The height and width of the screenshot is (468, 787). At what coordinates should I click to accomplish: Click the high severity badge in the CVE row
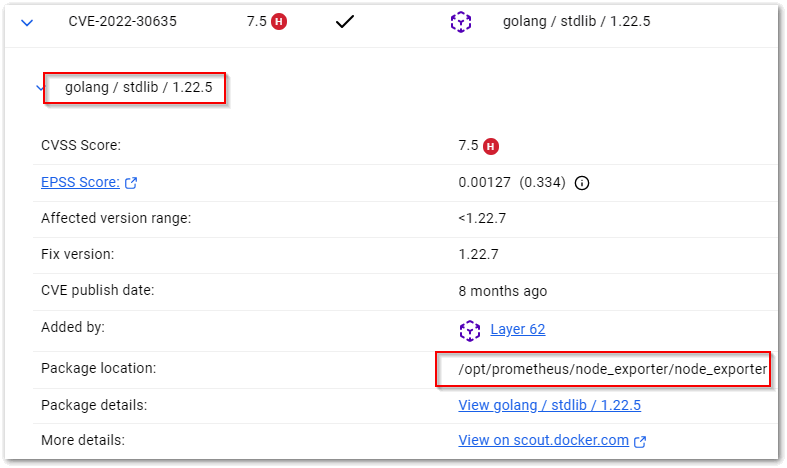click(x=279, y=22)
